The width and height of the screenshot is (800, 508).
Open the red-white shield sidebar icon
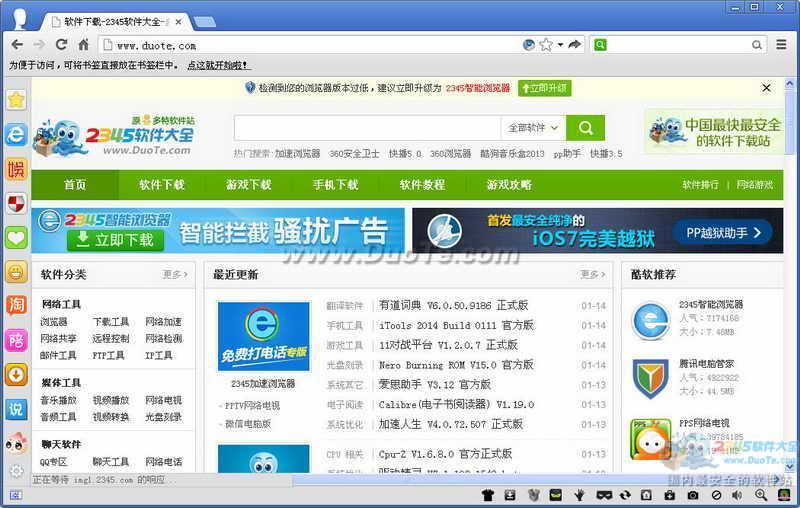tap(16, 204)
